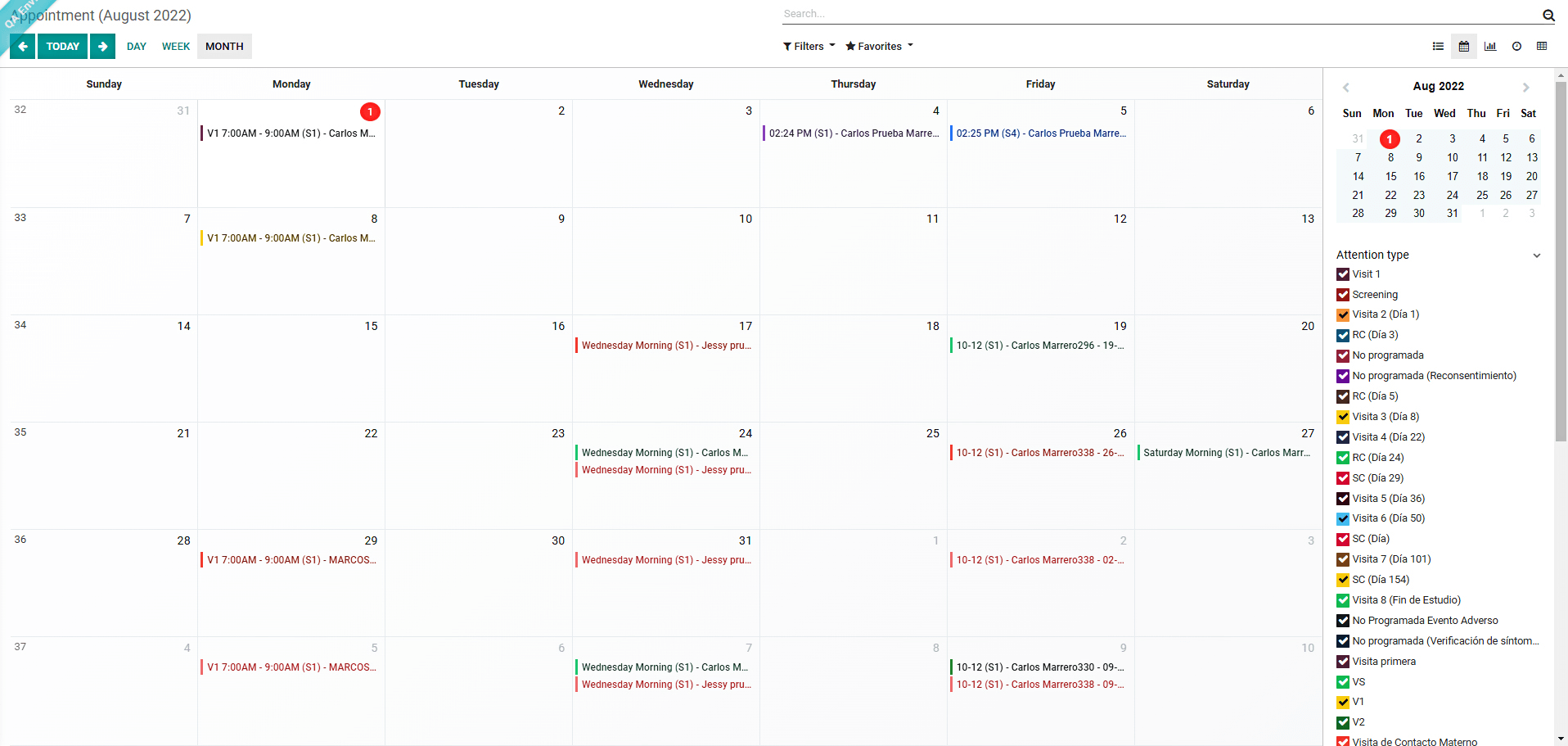
Task: Toggle SC (Día 29) checkbox
Action: tap(1343, 478)
